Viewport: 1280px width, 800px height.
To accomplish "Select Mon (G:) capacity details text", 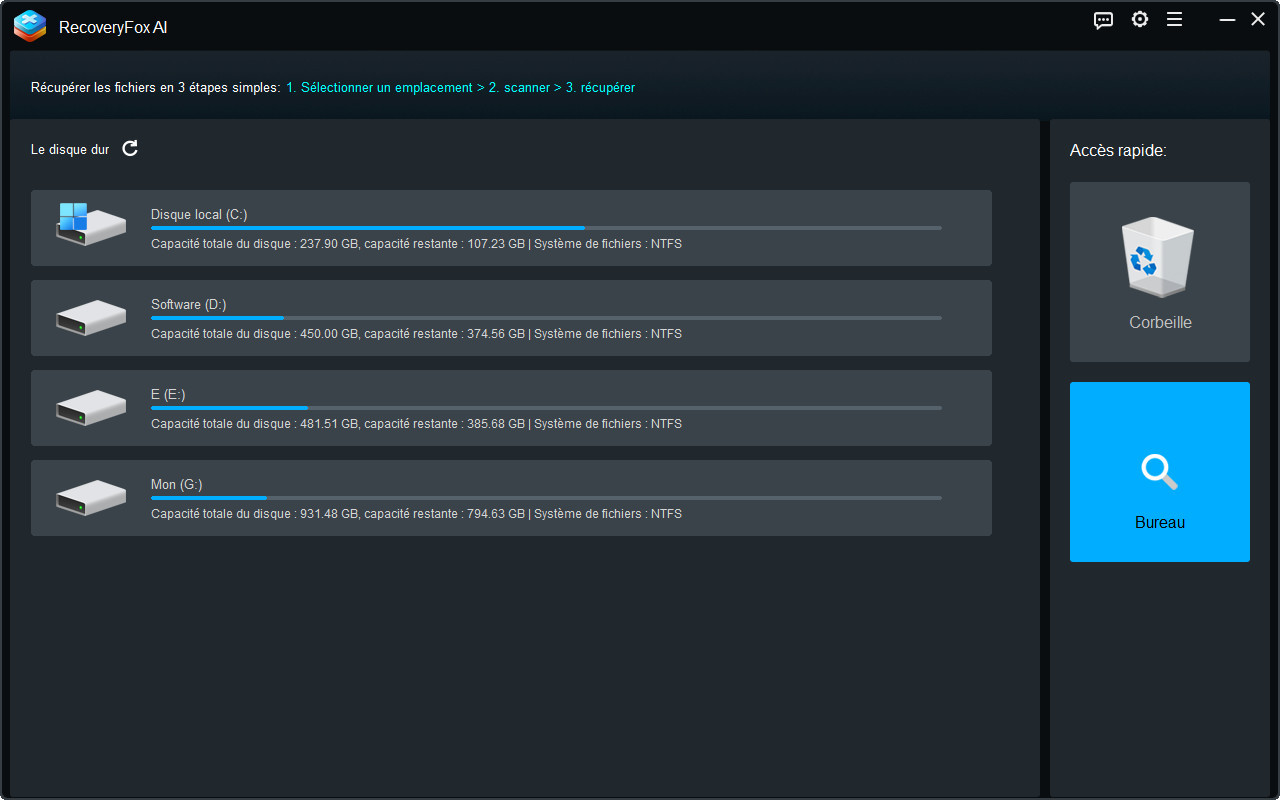I will click(416, 514).
